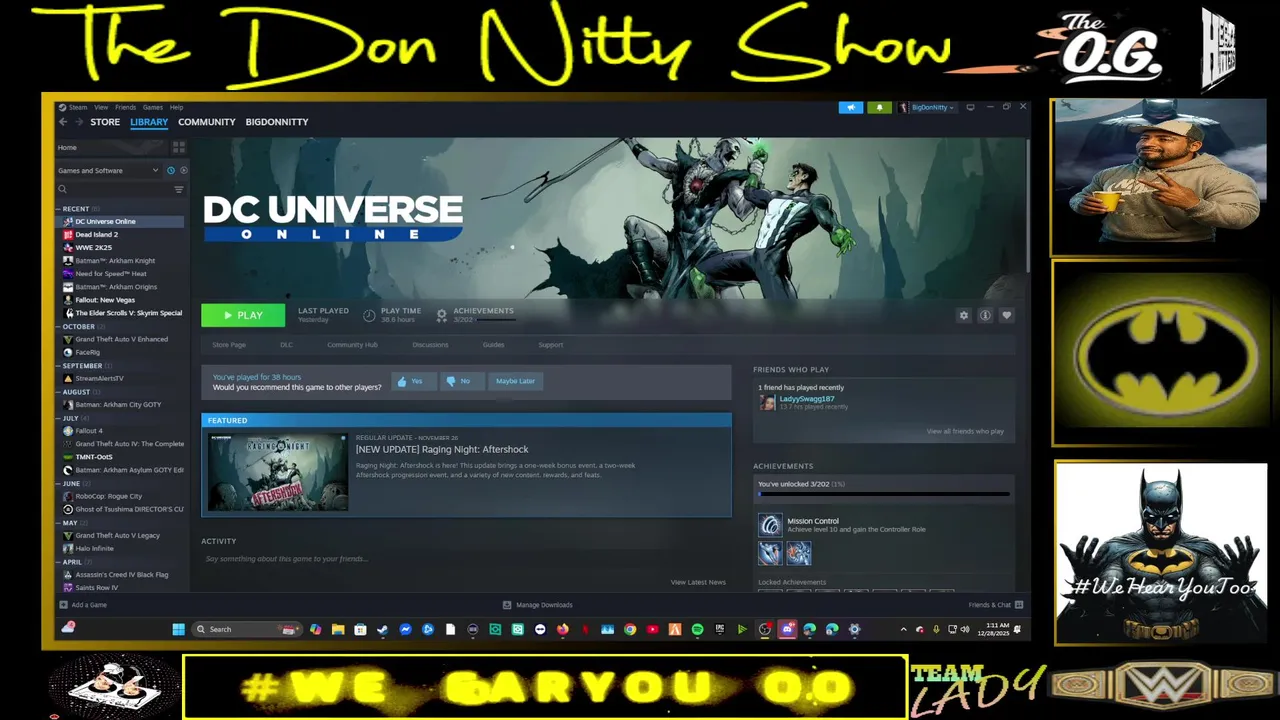The width and height of the screenshot is (1280, 720).
Task: Open the Discussions link
Action: (x=430, y=345)
